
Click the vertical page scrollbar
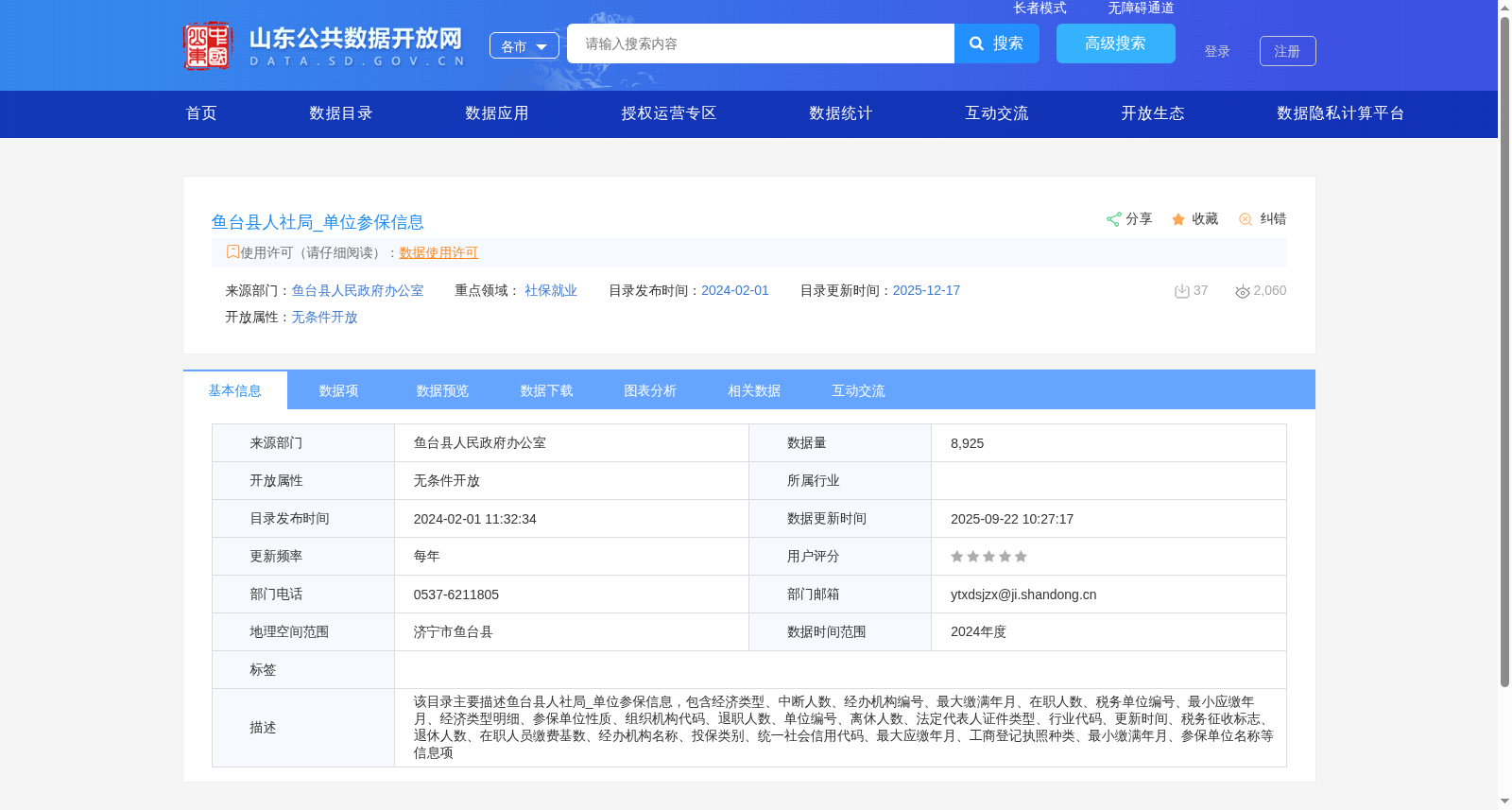pos(1504,350)
